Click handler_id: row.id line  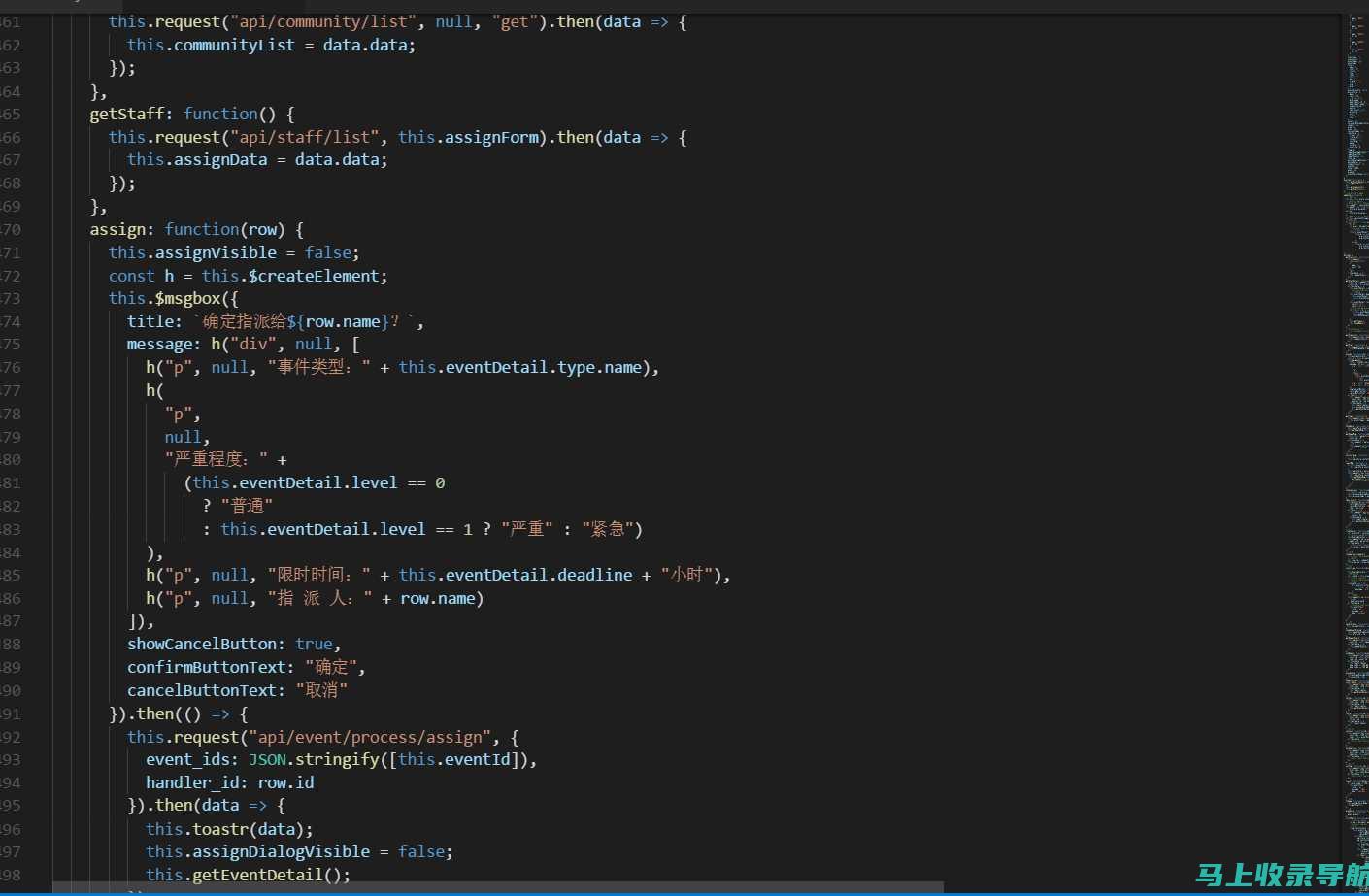click(x=230, y=782)
